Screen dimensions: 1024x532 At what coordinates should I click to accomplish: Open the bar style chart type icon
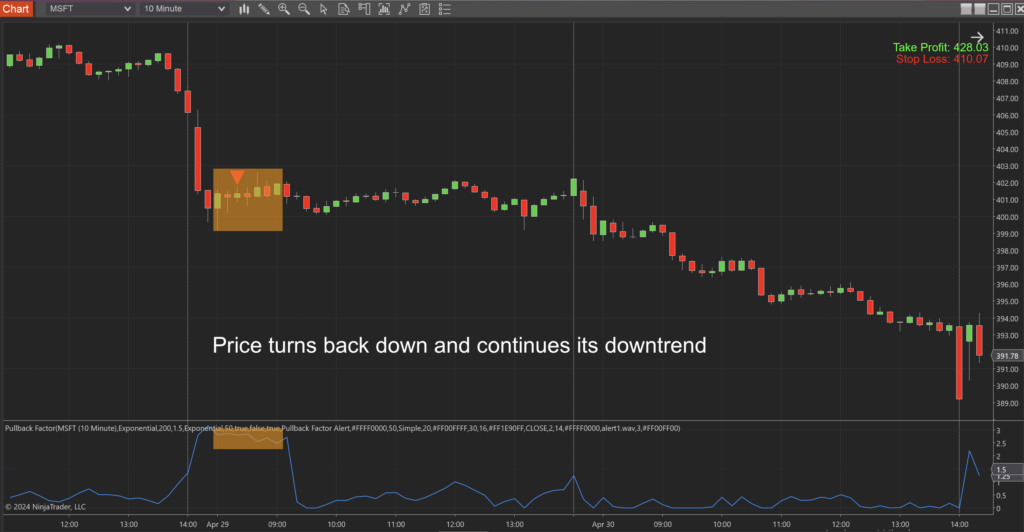244,9
